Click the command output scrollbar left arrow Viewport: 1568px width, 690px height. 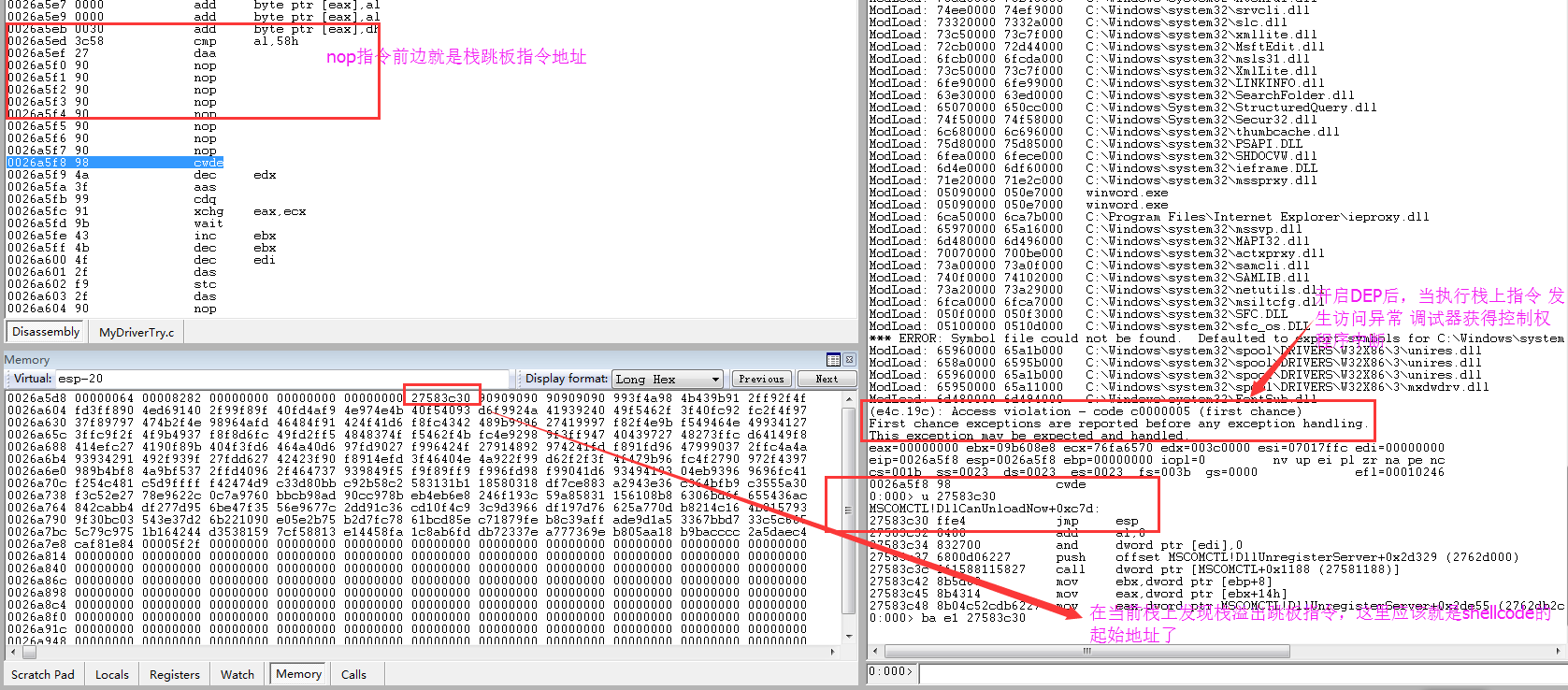pyautogui.click(x=875, y=651)
